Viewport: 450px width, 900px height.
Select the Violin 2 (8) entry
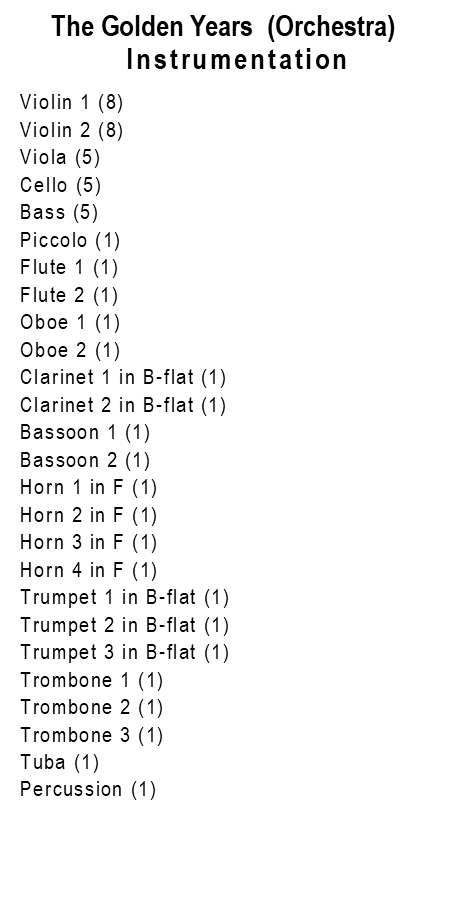tap(72, 130)
